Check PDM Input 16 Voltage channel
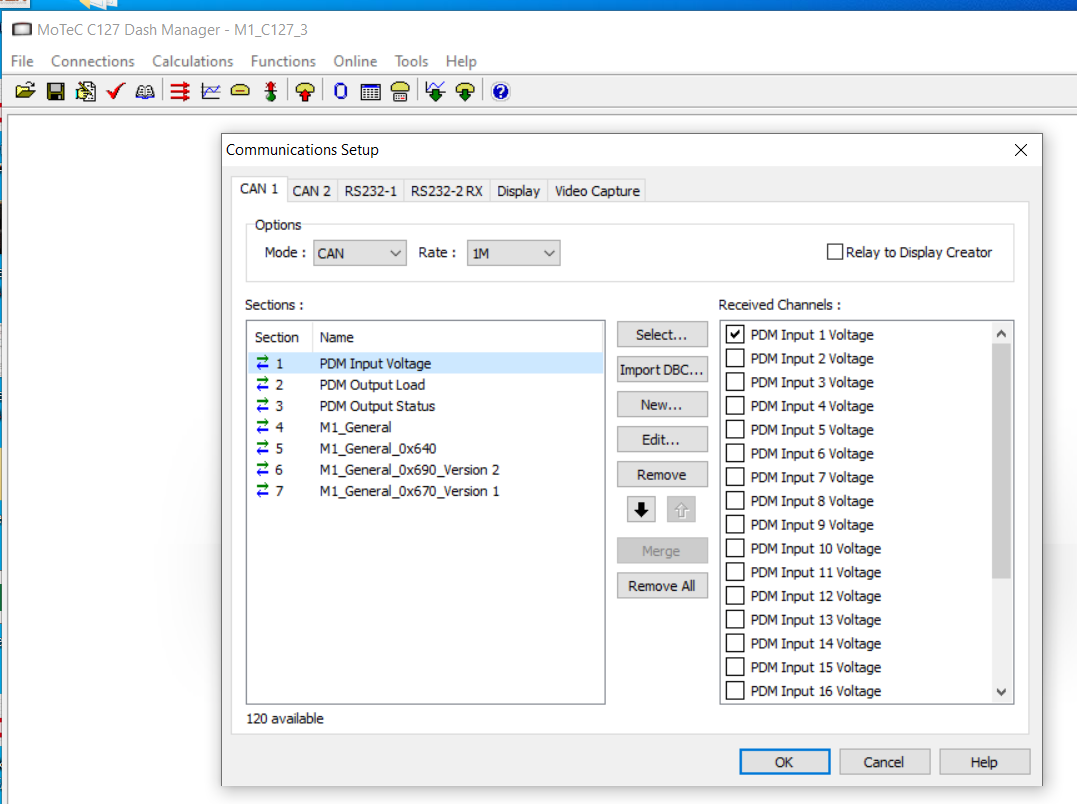The height and width of the screenshot is (804, 1077). [735, 691]
